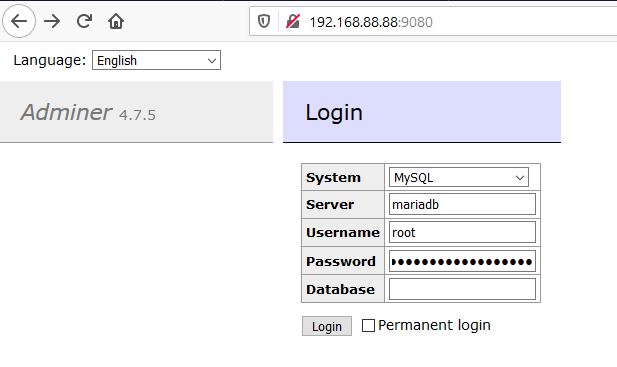The width and height of the screenshot is (617, 367).
Task: Click the Language: label text
Action: click(50, 60)
